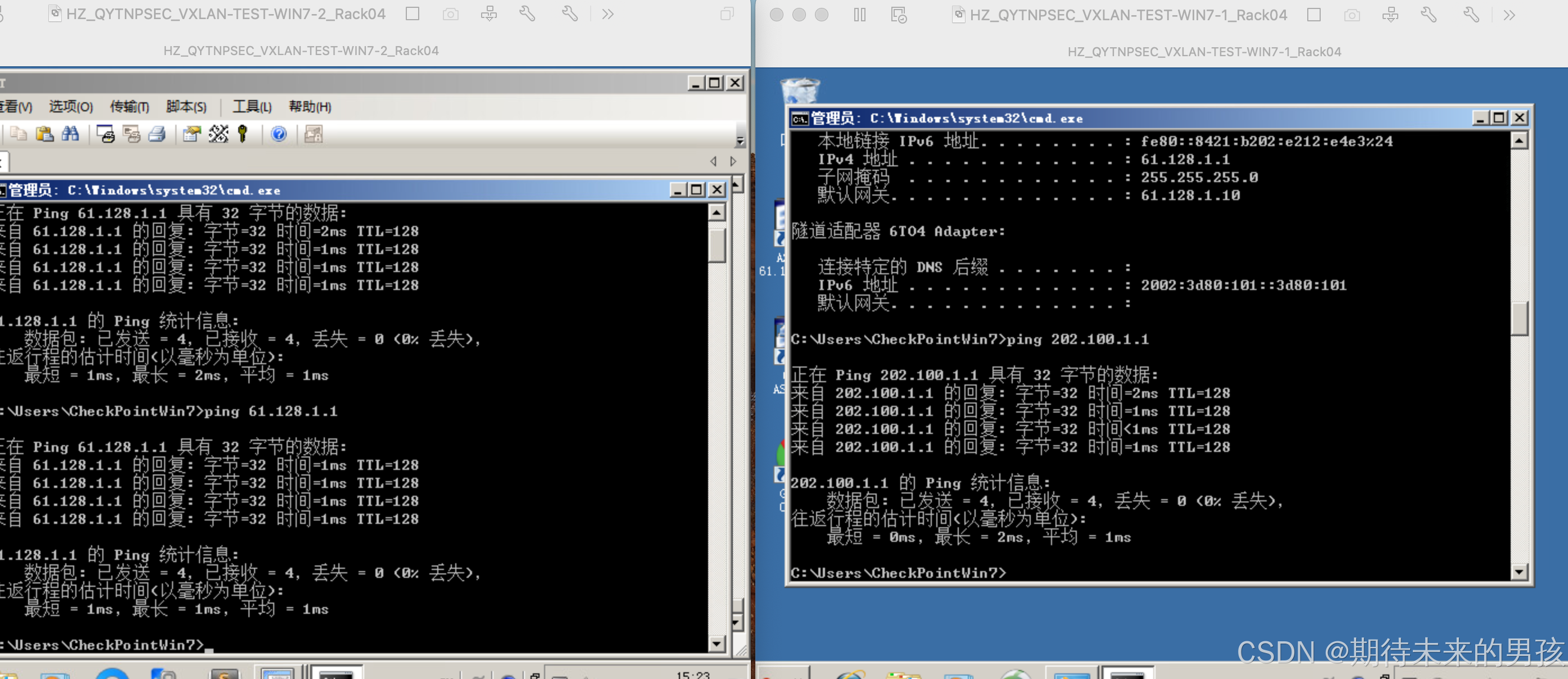
Task: Click the left cmd window's scroll-up arrow
Action: [717, 212]
